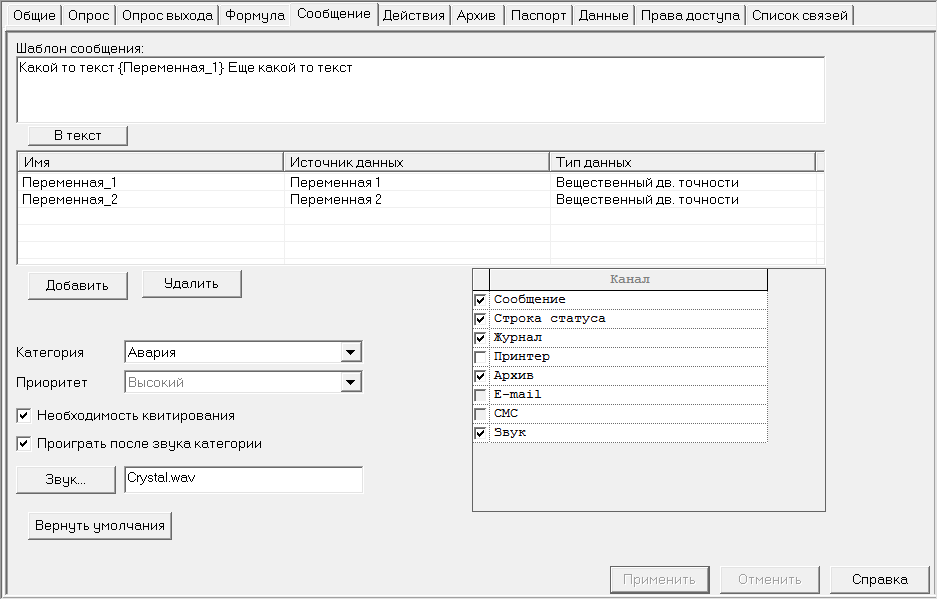The height and width of the screenshot is (600, 938).
Task: Uncheck the Архив channel checkbox
Action: pyautogui.click(x=480, y=376)
